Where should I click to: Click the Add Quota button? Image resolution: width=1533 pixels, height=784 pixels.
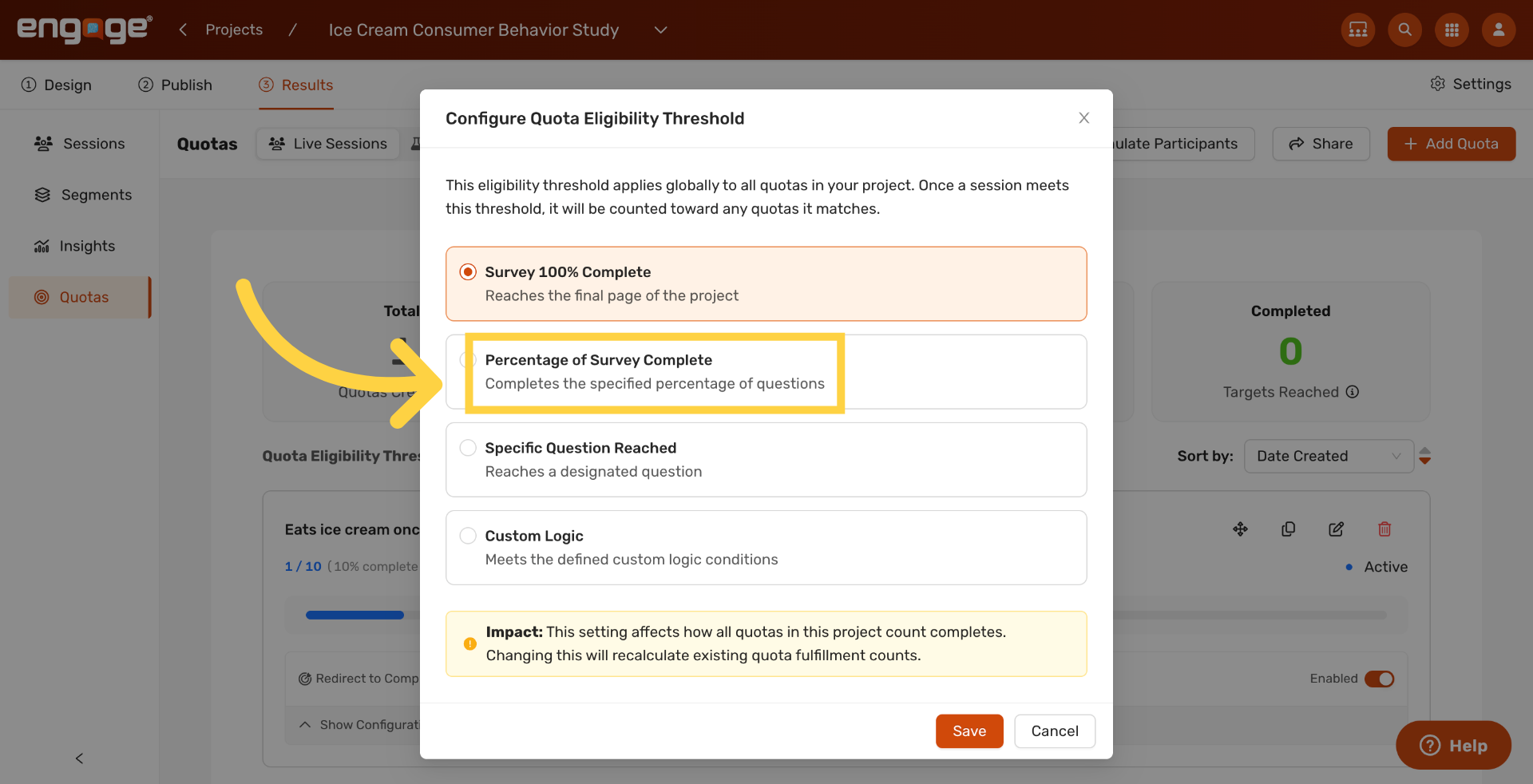[x=1452, y=144]
